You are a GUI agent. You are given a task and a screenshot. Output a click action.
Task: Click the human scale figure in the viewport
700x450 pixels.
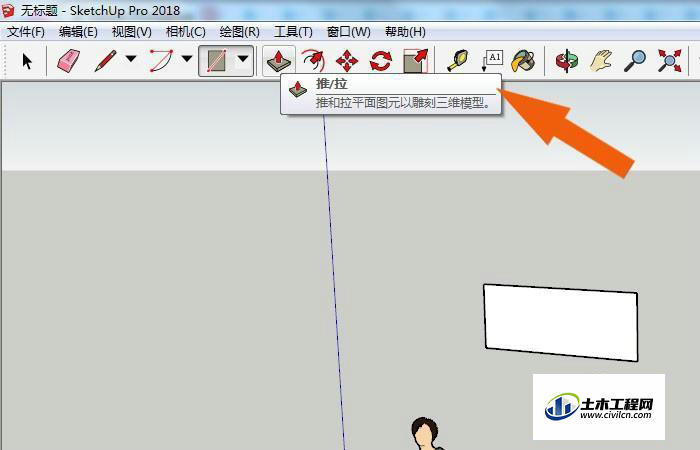[x=426, y=434]
